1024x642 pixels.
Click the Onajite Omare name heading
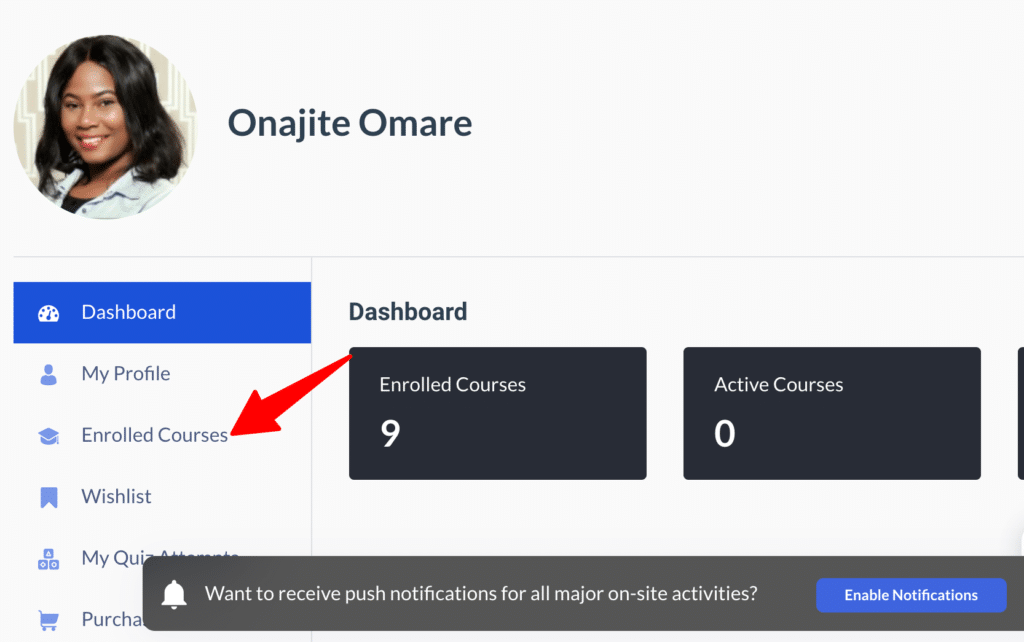coord(349,123)
